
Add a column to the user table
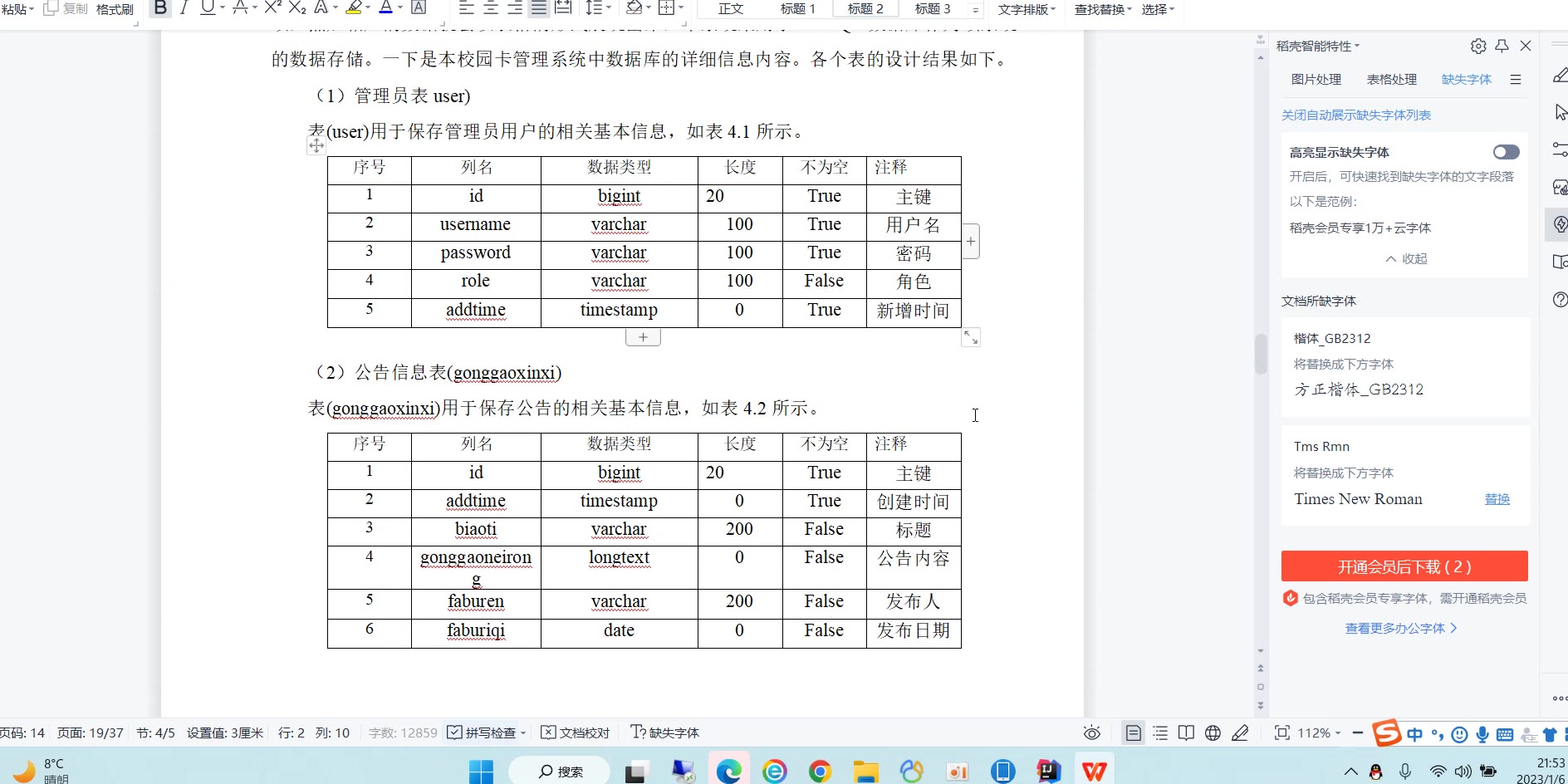971,242
